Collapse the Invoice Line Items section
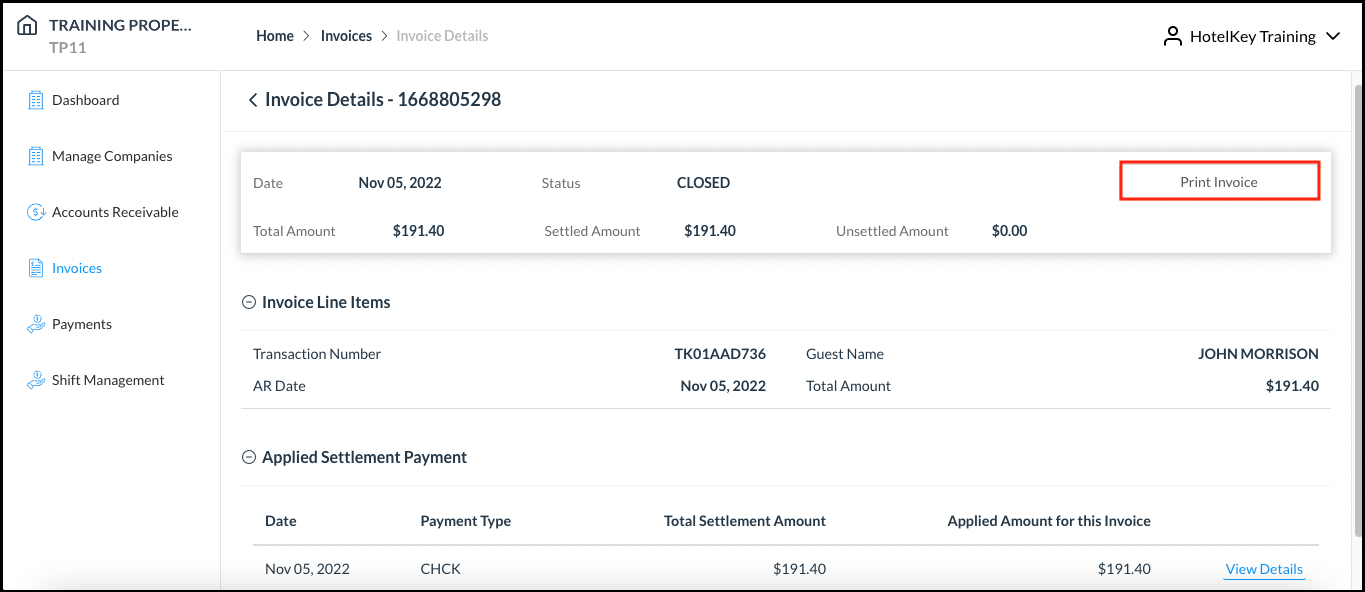This screenshot has width=1365, height=592. coord(249,302)
